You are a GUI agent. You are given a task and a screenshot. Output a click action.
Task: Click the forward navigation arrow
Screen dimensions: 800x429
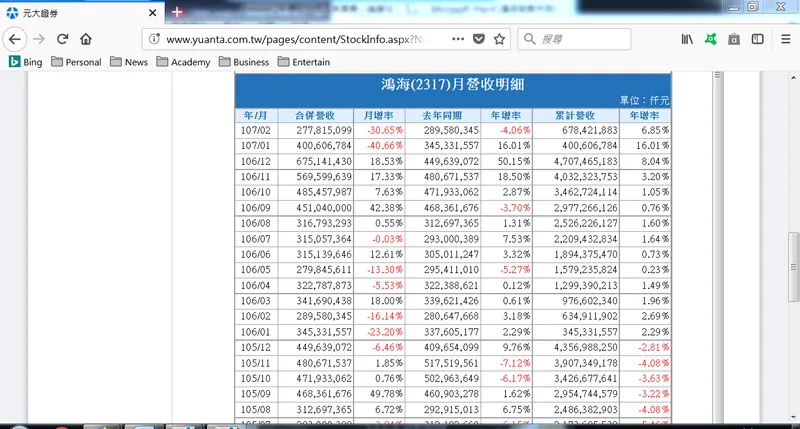tap(39, 39)
